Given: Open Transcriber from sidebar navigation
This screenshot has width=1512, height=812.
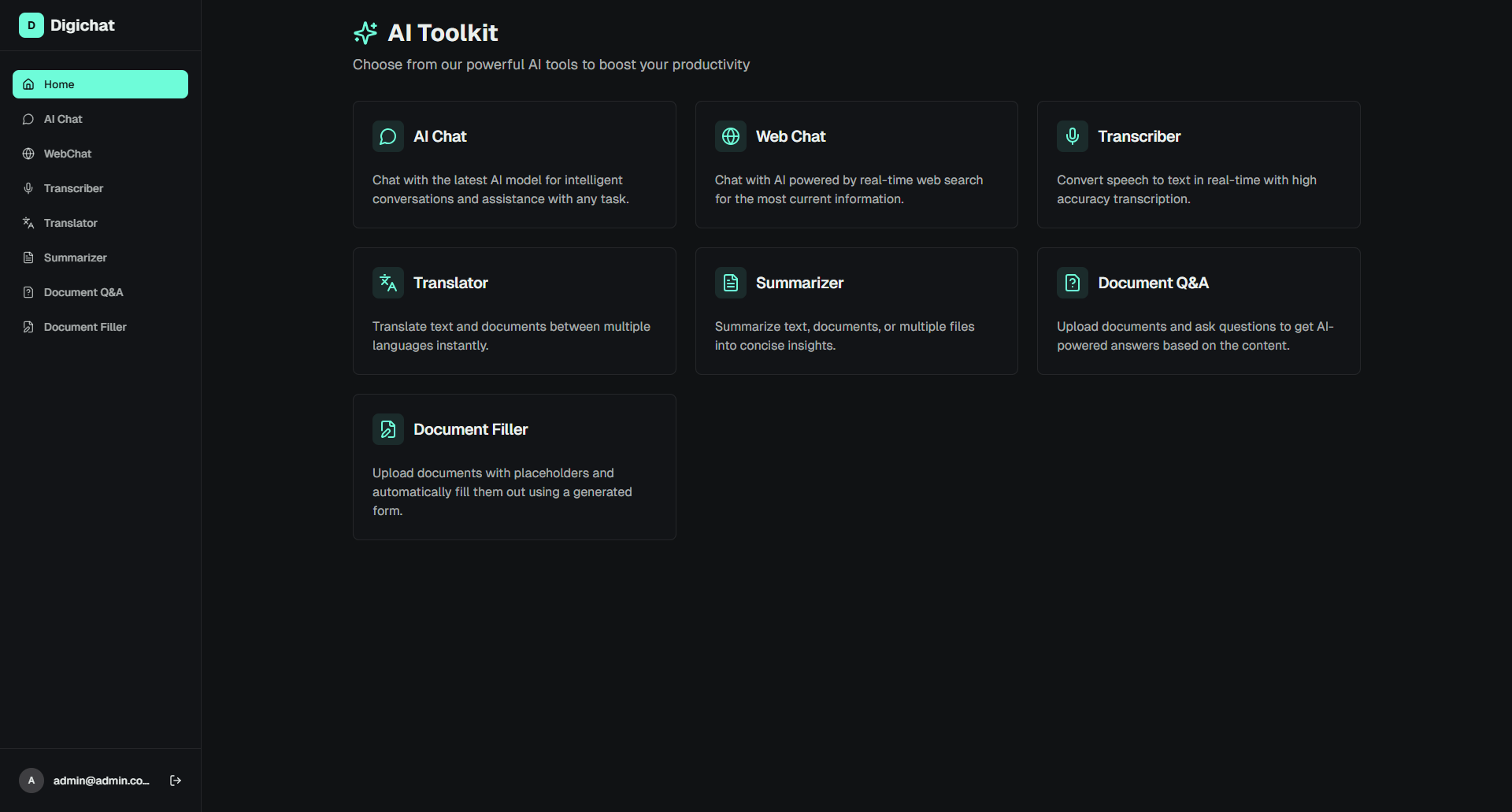Looking at the screenshot, I should (x=73, y=188).
